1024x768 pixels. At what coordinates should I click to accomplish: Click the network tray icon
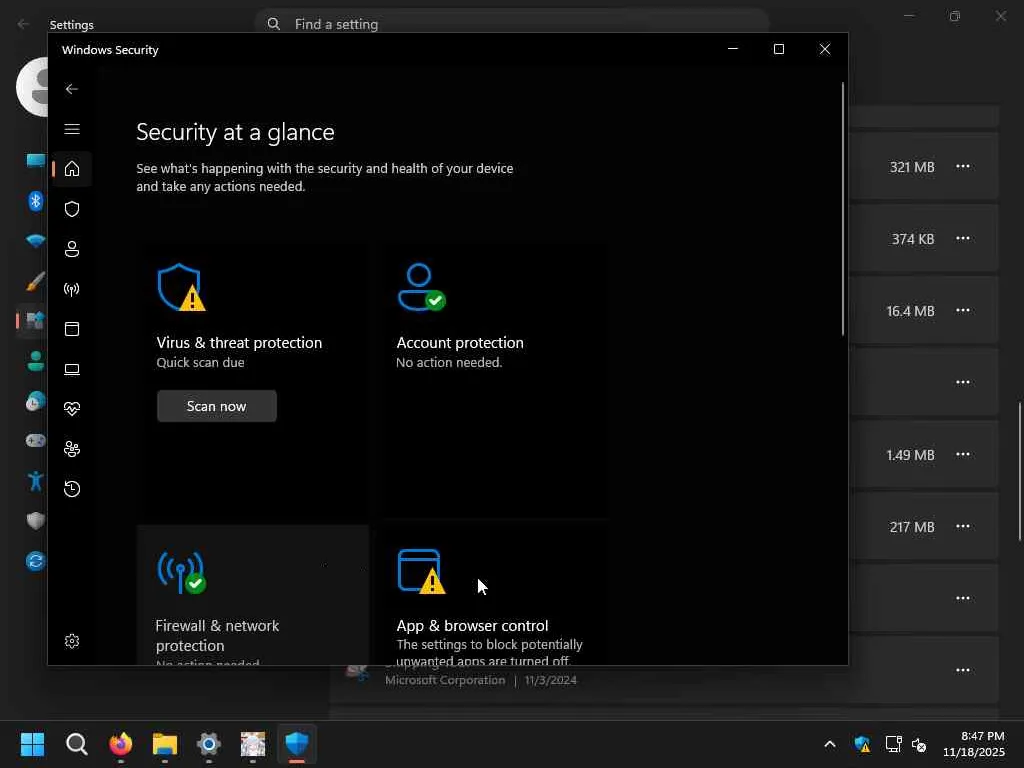click(x=893, y=744)
